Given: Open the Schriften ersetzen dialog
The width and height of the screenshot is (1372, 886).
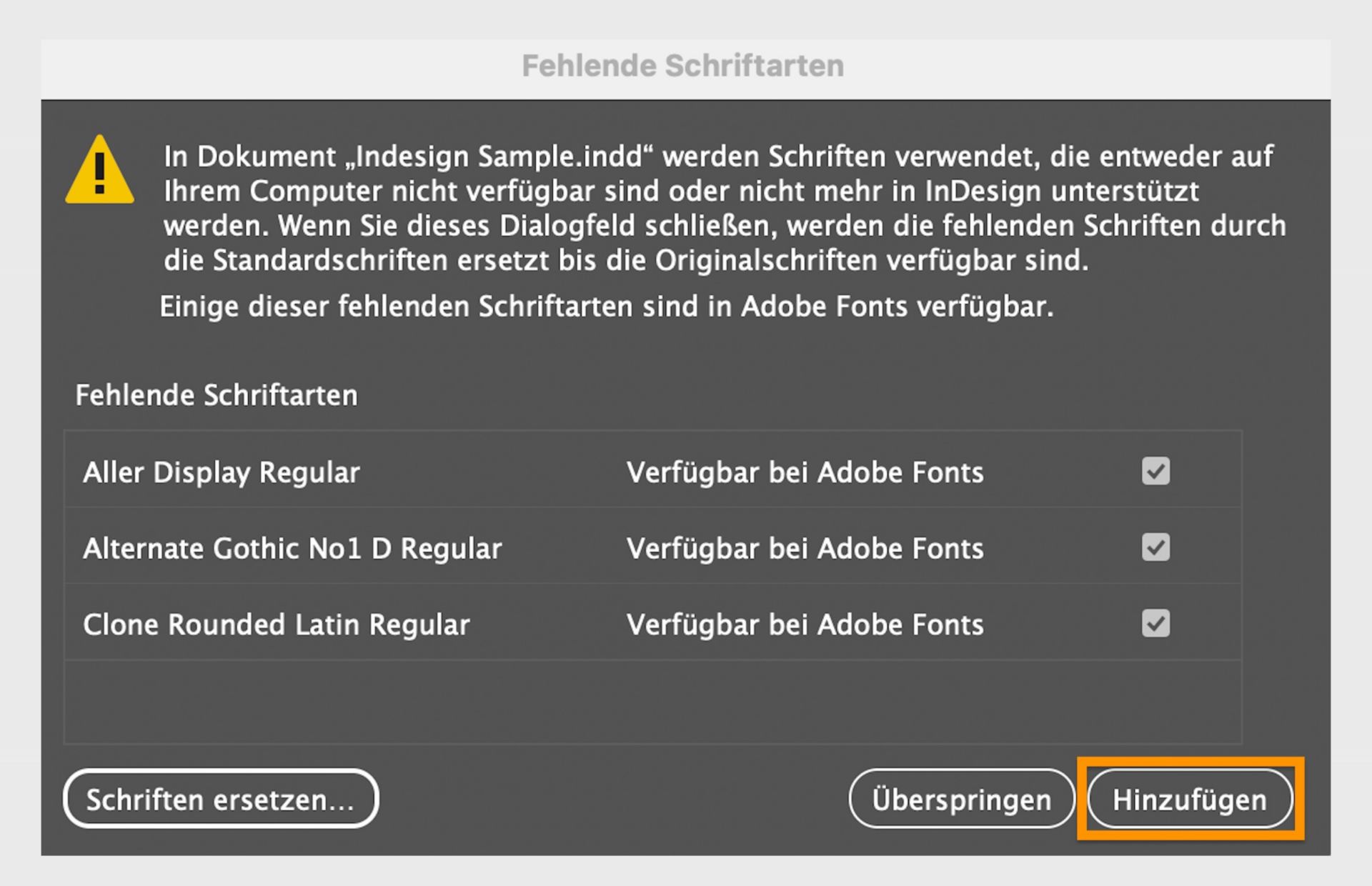Looking at the screenshot, I should 220,798.
